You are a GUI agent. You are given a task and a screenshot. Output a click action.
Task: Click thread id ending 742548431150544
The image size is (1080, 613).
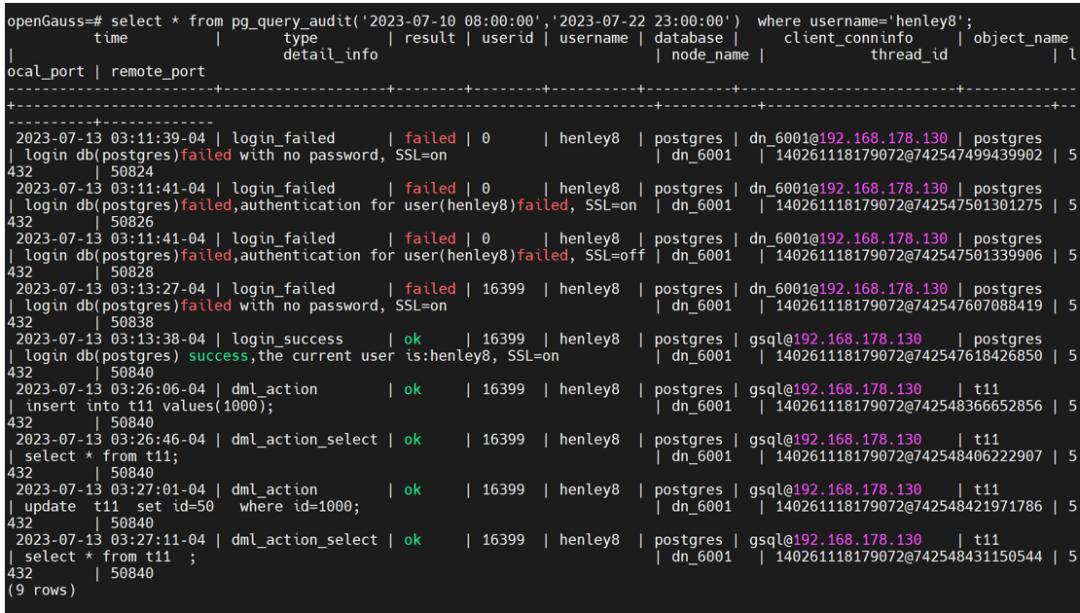tap(908, 557)
